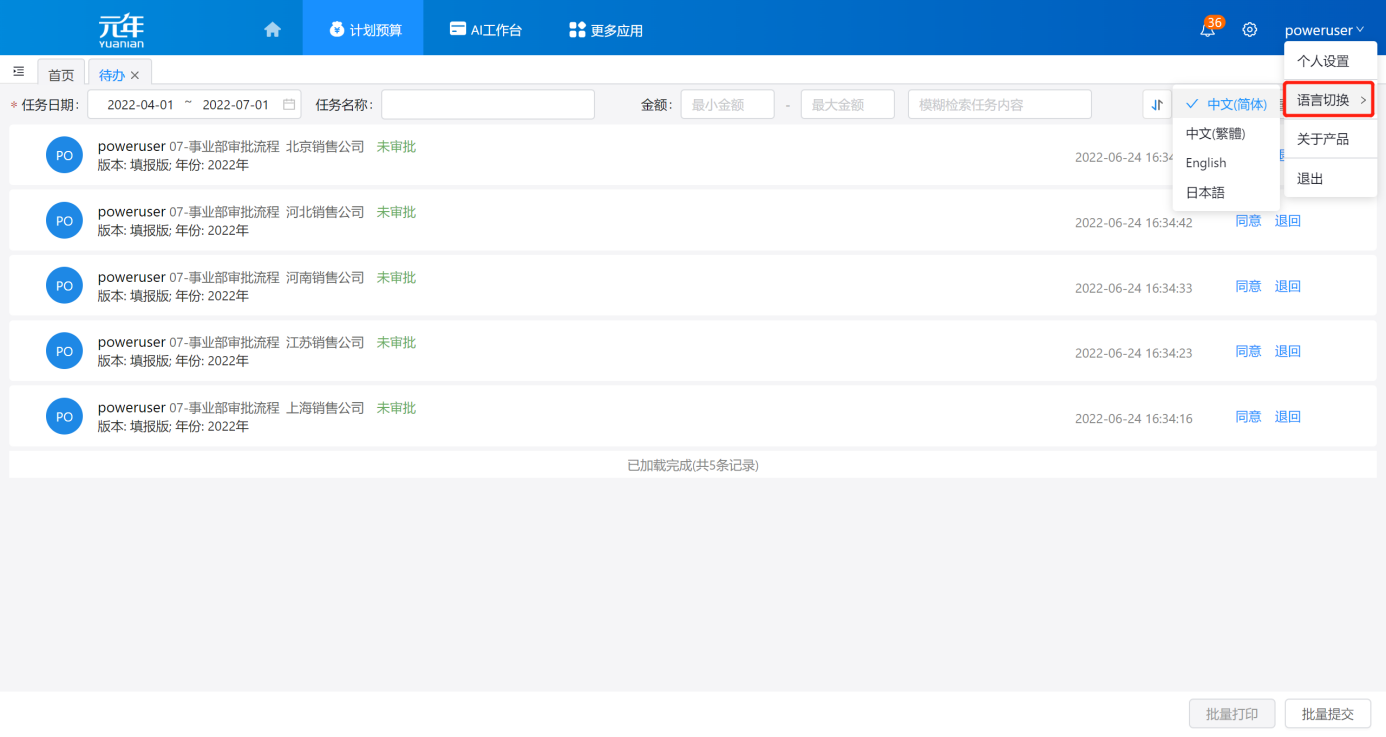Expand the 语言切换 submenu

pyautogui.click(x=1329, y=100)
